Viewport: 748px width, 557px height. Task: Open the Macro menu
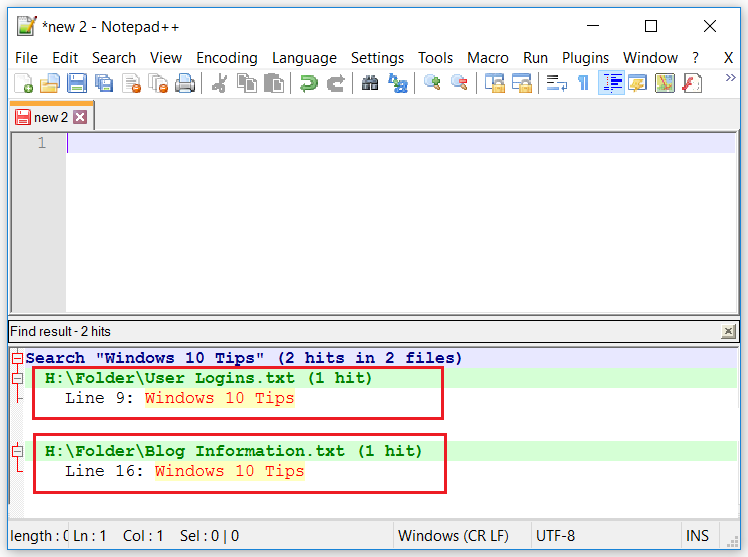coord(488,58)
